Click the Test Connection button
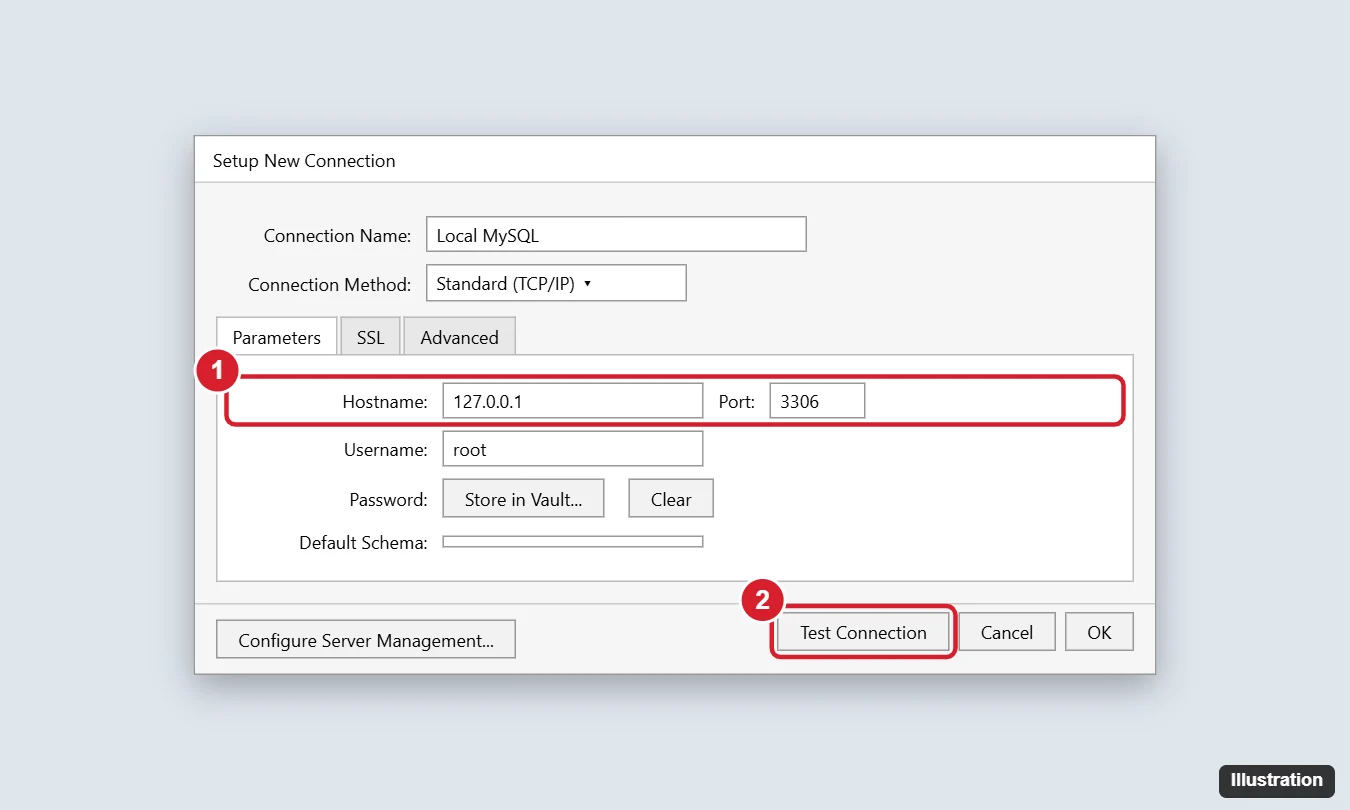Screen dimensions: 1350x810 (863, 632)
